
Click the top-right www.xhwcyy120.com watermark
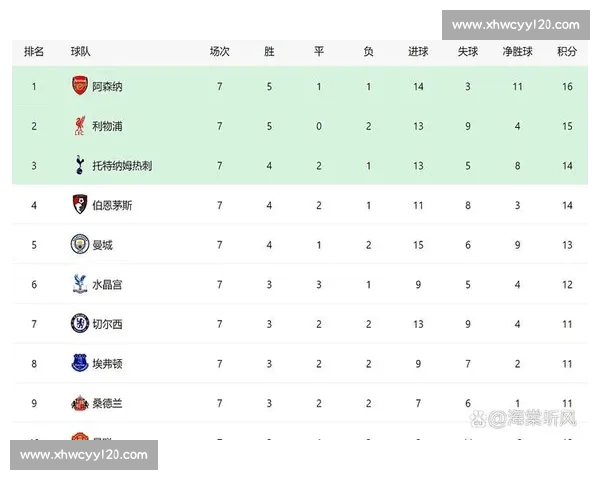517,25
